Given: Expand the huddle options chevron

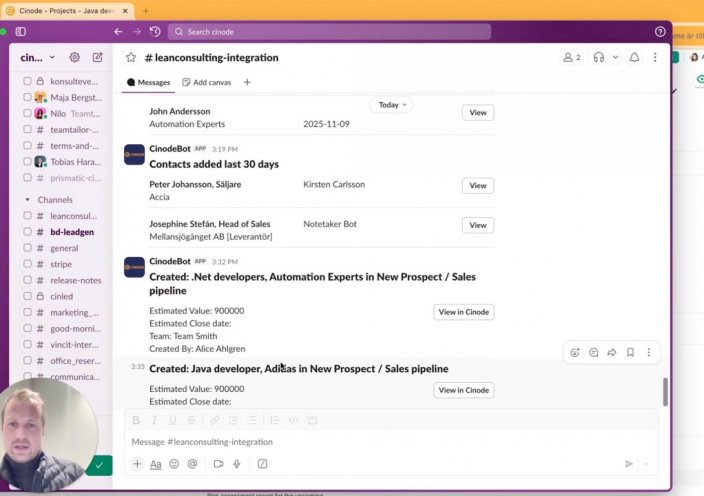Looking at the screenshot, I should pos(615,57).
